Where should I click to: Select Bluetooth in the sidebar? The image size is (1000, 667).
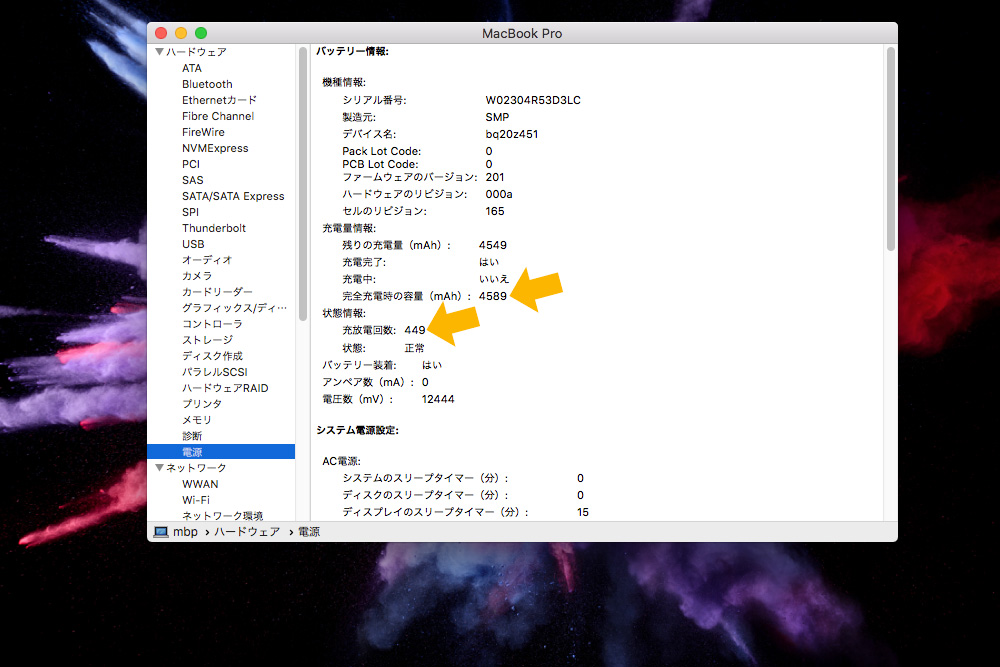click(207, 84)
